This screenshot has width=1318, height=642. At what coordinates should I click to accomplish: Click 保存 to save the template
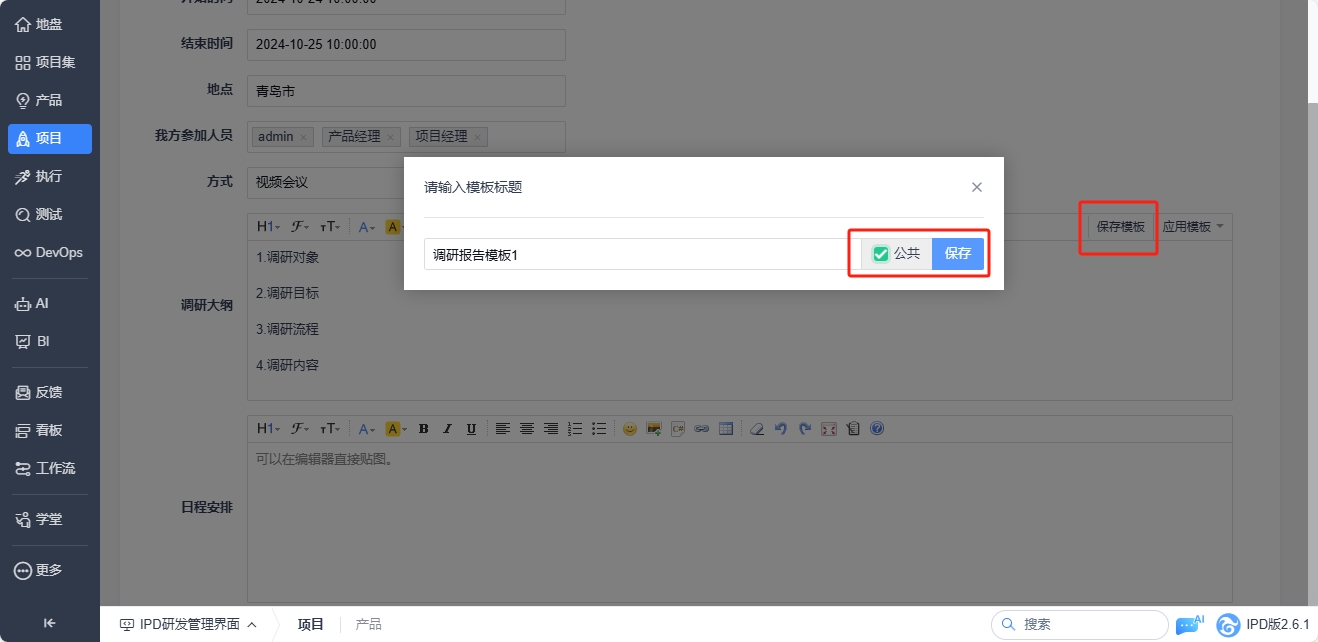pyautogui.click(x=958, y=254)
